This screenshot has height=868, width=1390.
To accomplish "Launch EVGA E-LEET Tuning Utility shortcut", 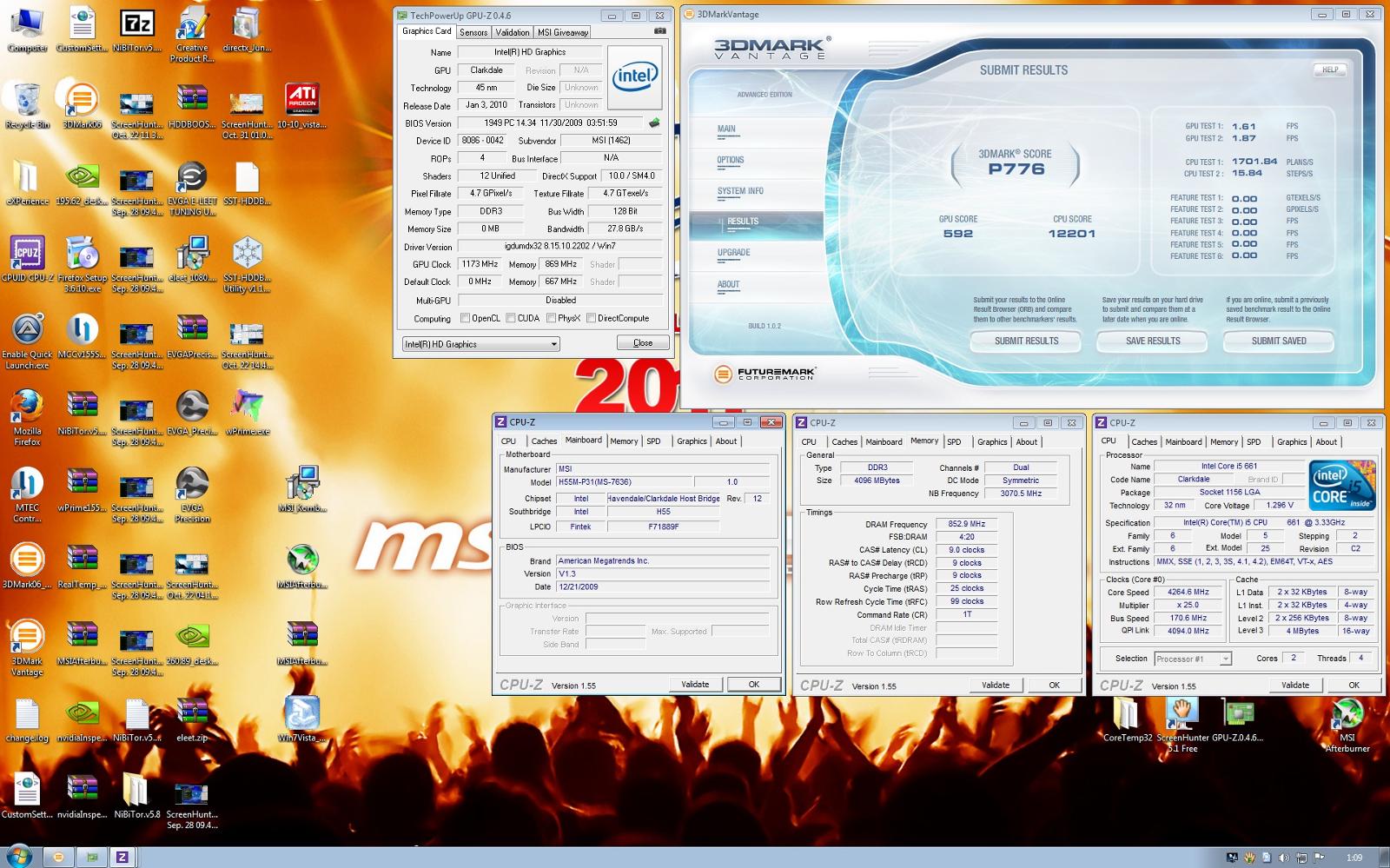I will click(x=192, y=188).
